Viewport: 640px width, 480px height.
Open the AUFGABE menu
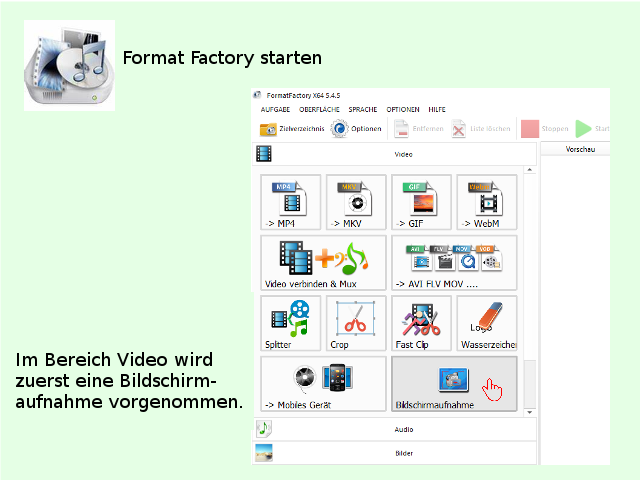coord(275,109)
